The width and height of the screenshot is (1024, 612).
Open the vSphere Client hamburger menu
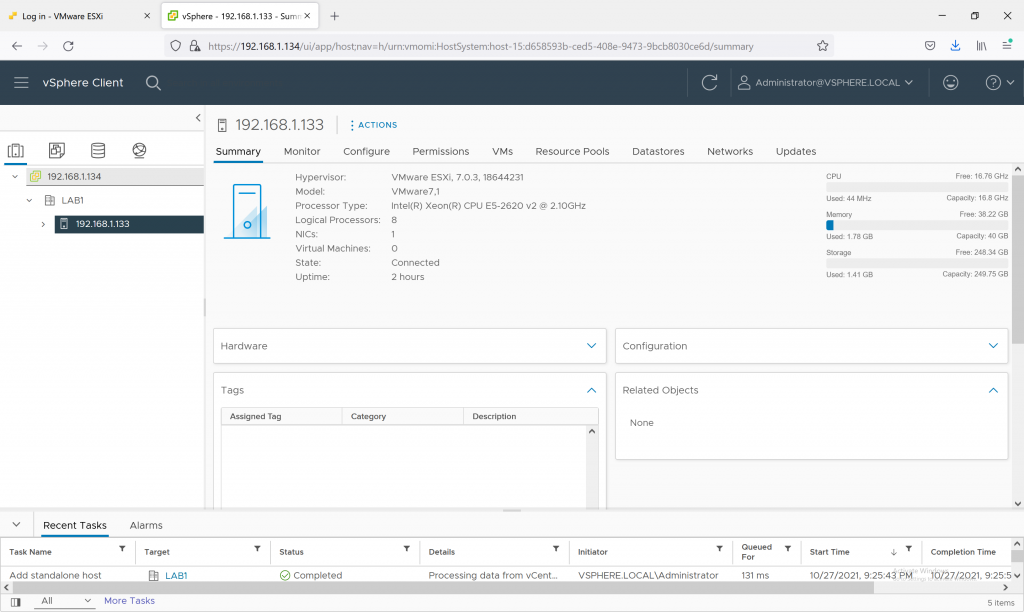(21, 83)
